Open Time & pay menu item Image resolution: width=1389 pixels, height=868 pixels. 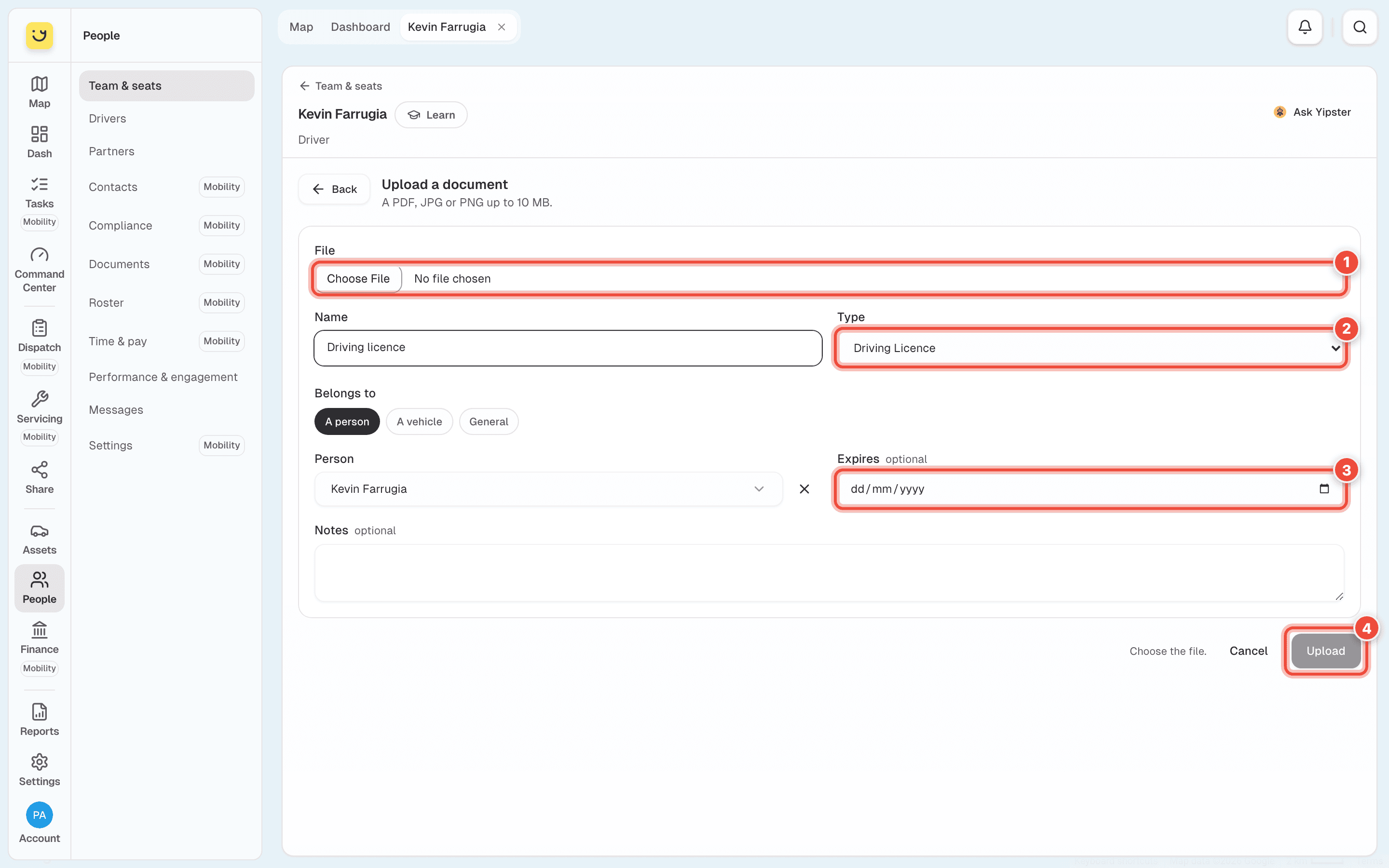coord(166,340)
